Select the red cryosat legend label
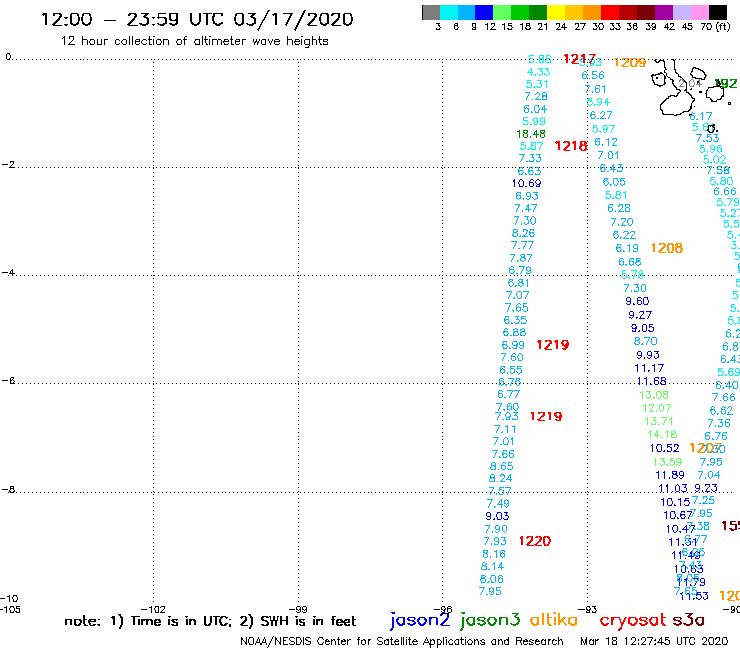This screenshot has width=740, height=650. (632, 620)
